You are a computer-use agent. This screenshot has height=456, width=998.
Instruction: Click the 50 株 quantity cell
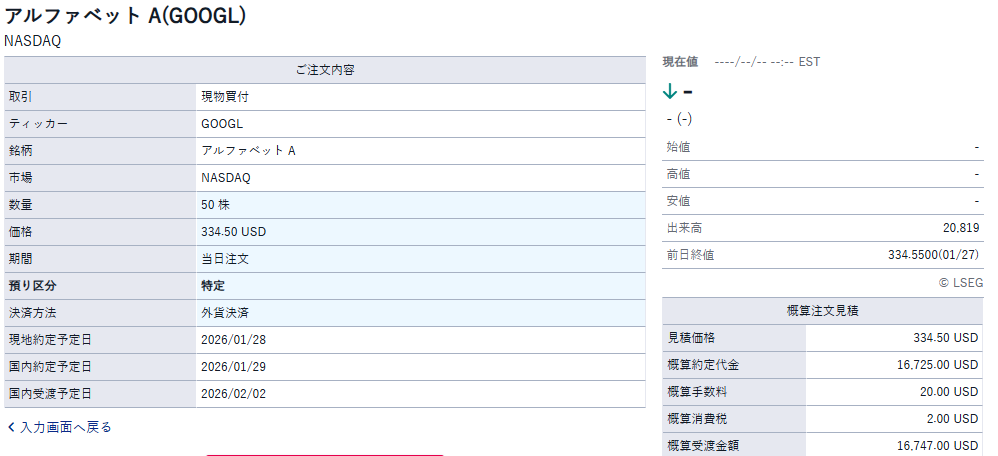tap(218, 205)
